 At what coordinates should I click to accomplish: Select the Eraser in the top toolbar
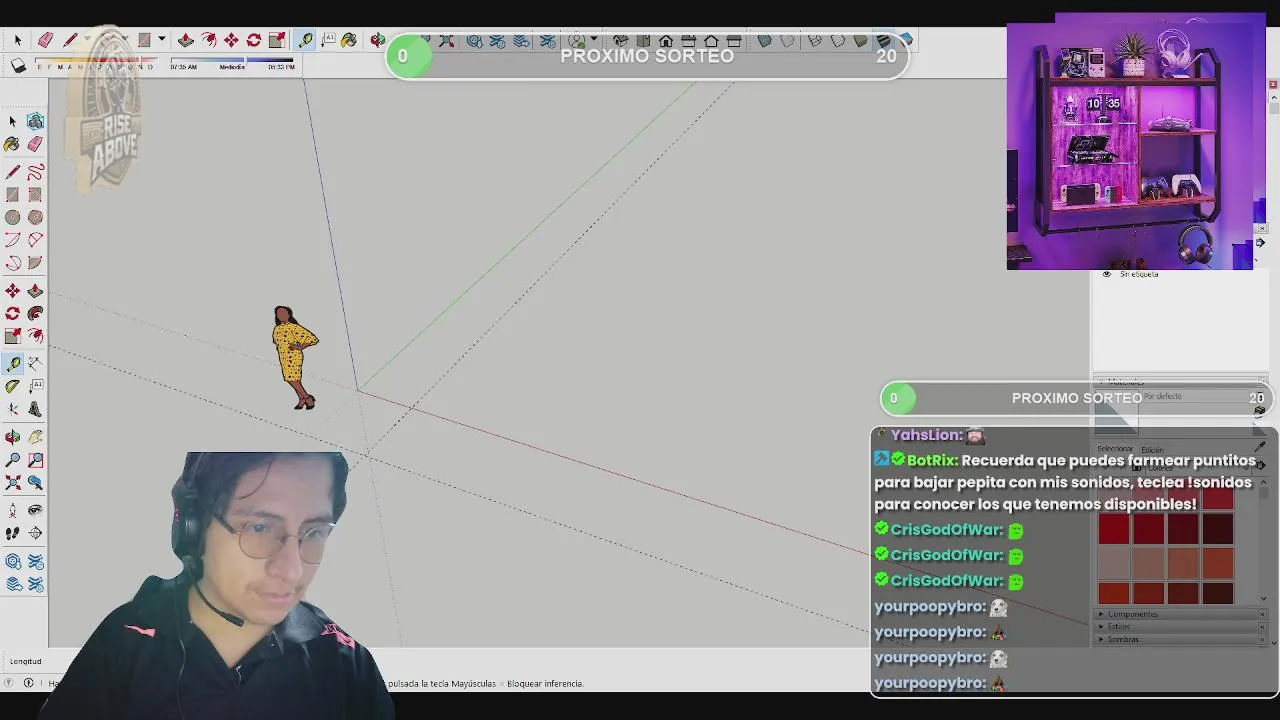pyautogui.click(x=45, y=40)
